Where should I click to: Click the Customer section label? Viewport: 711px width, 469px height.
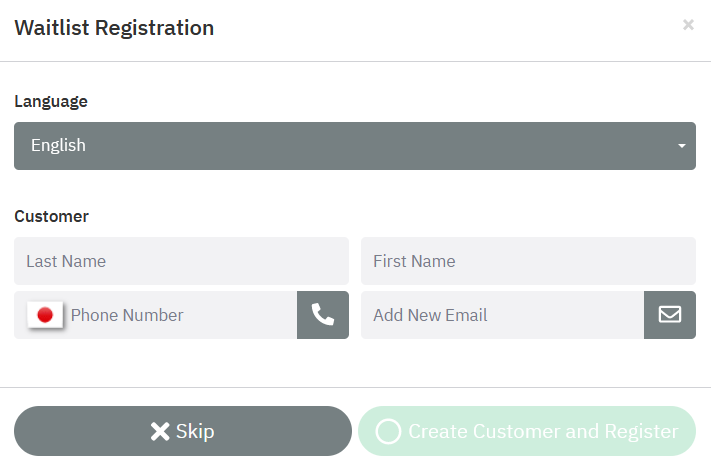pyautogui.click(x=51, y=216)
